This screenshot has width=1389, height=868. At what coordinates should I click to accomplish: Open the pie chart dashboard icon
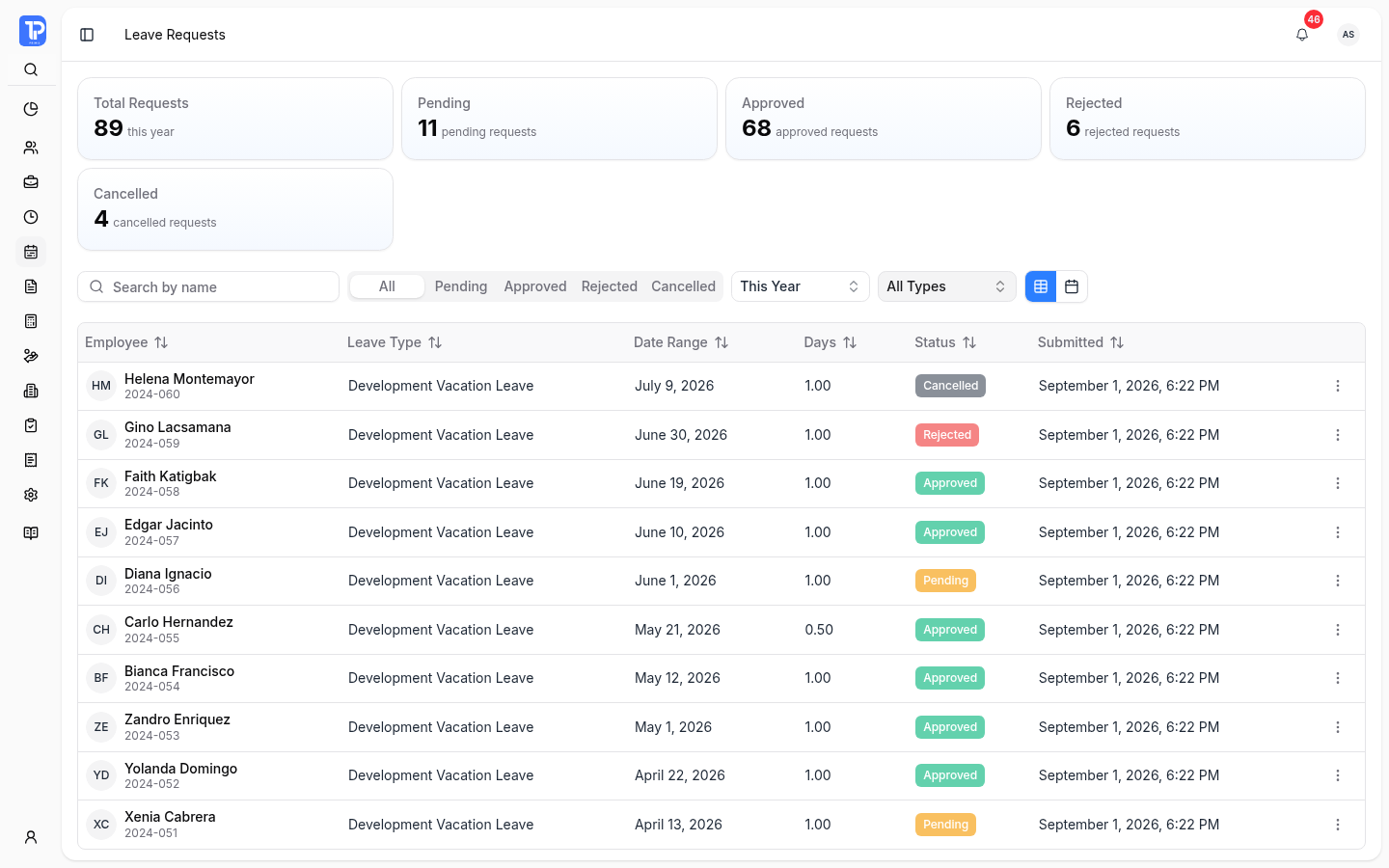[31, 109]
